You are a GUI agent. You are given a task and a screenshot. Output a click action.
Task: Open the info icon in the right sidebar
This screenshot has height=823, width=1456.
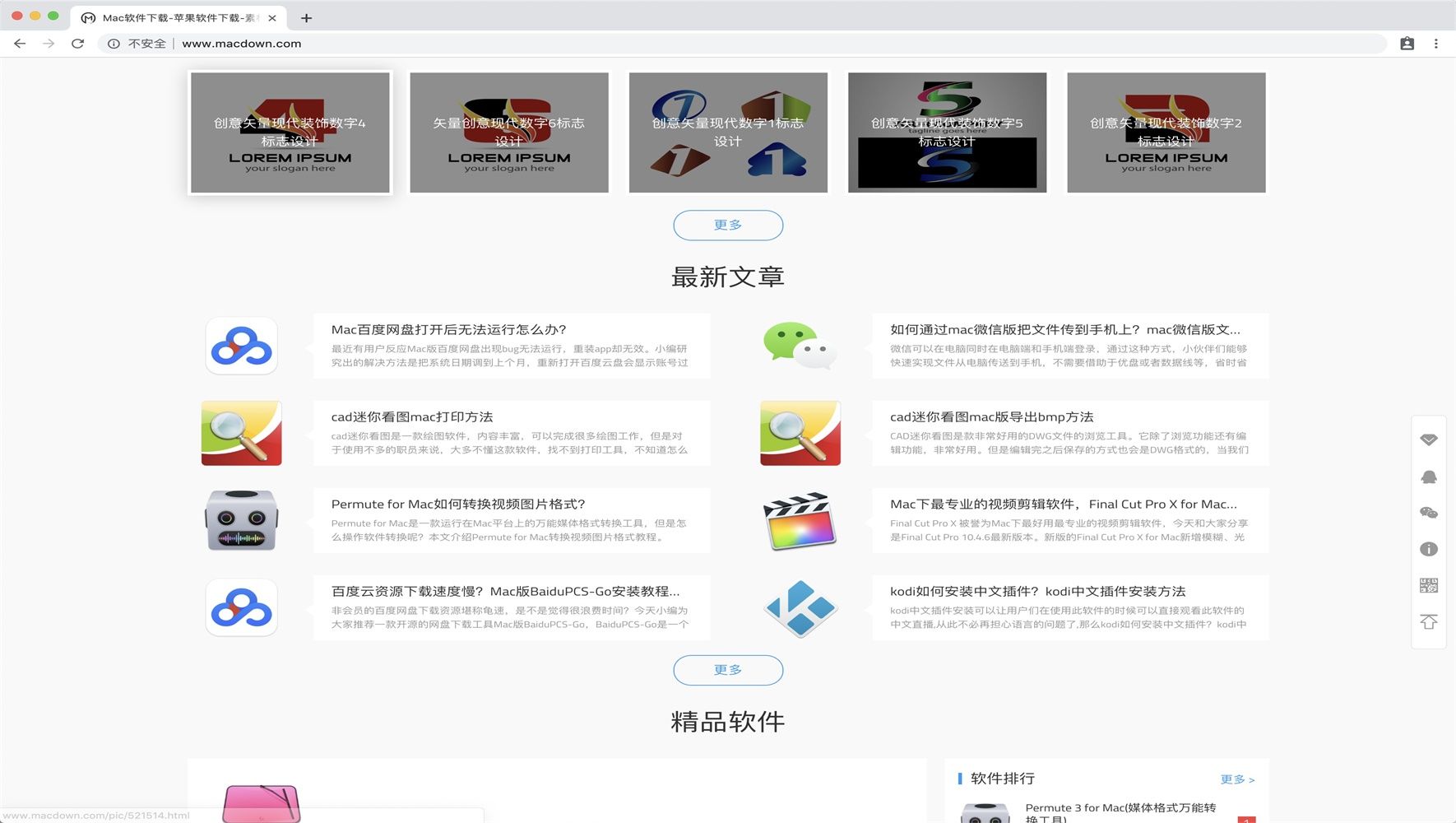[1429, 549]
